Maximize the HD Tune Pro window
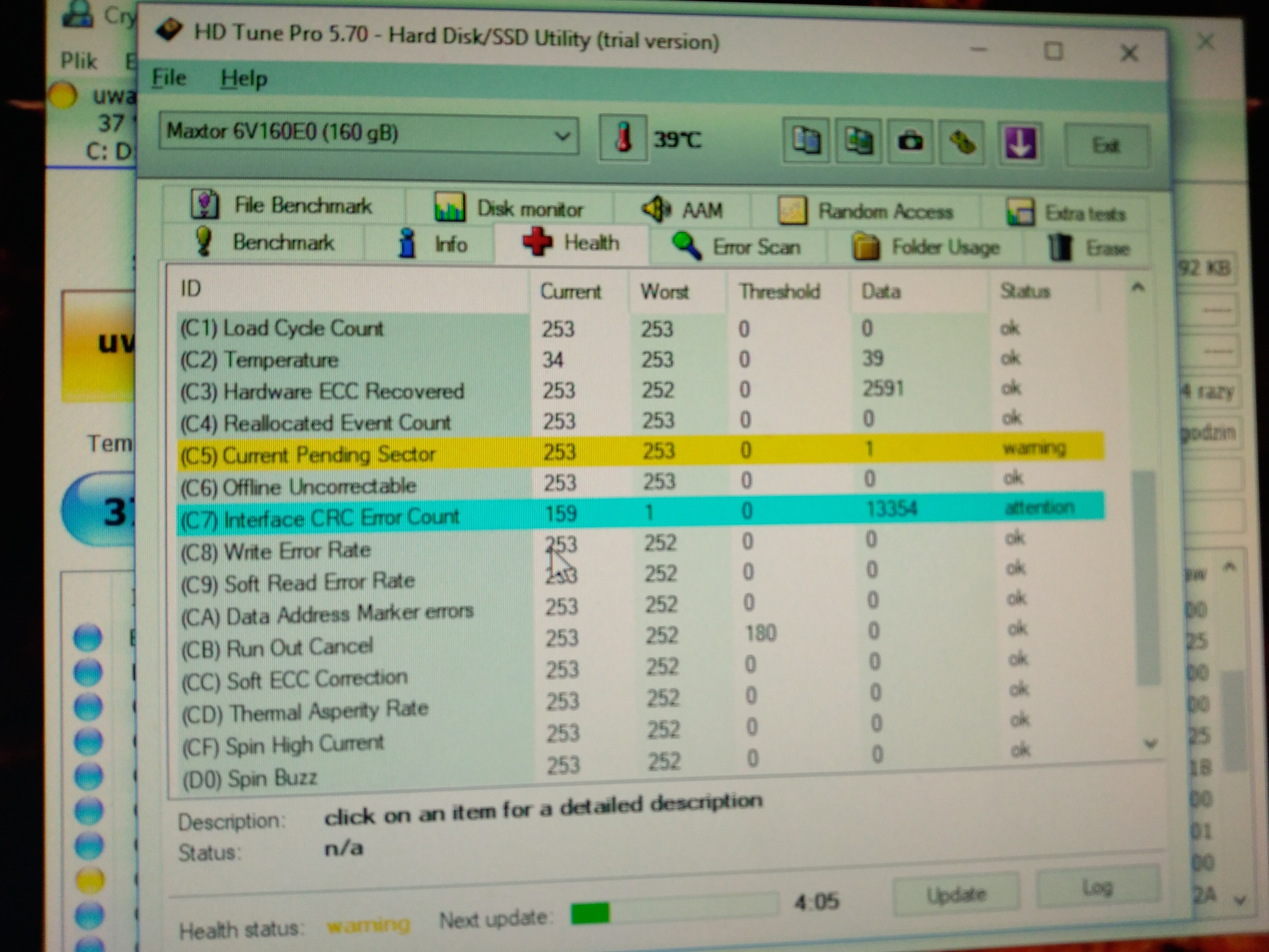The width and height of the screenshot is (1269, 952). [x=1053, y=52]
